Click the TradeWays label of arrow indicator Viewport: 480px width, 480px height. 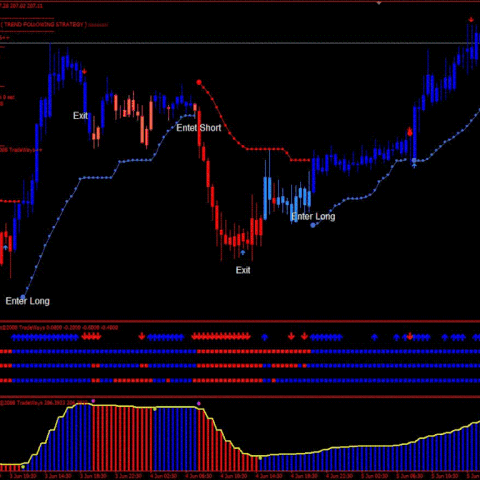pyautogui.click(x=59, y=328)
